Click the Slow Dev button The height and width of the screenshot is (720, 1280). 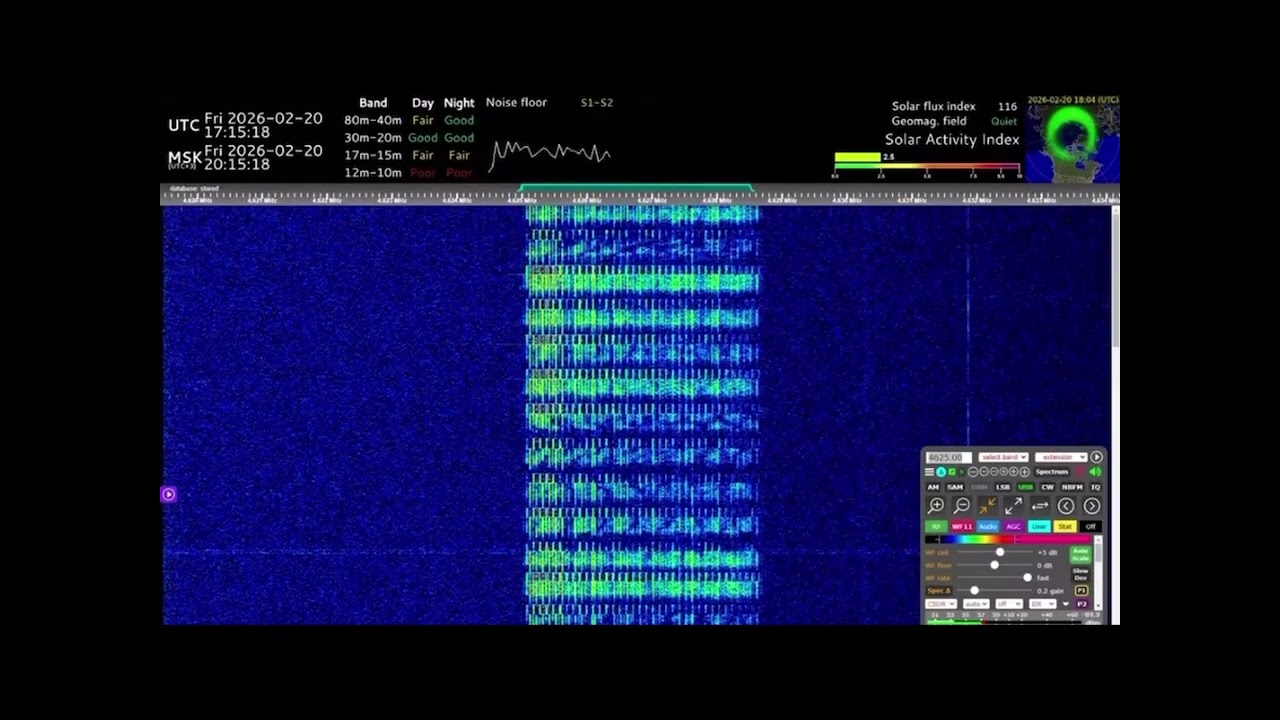click(1081, 574)
